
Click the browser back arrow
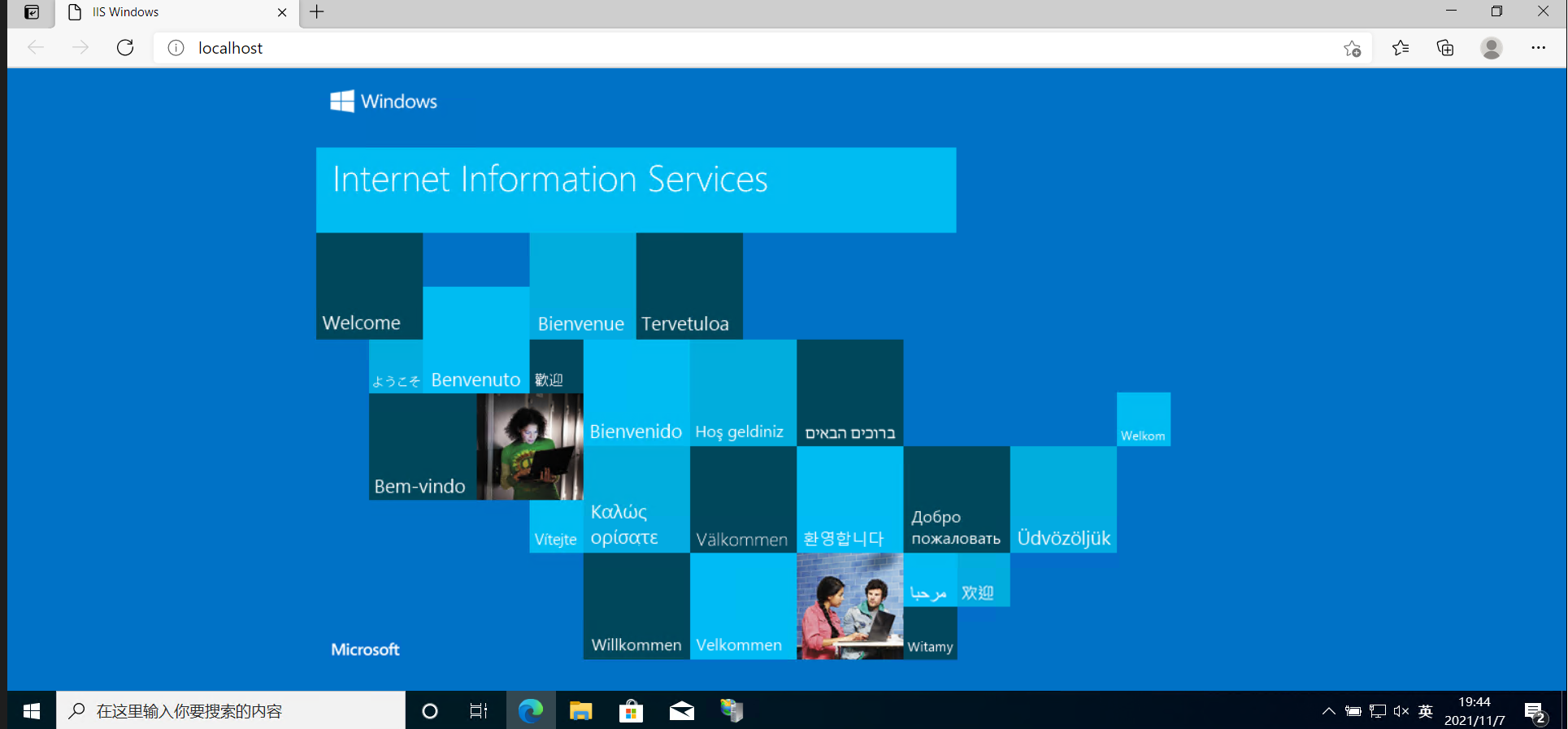coord(36,48)
